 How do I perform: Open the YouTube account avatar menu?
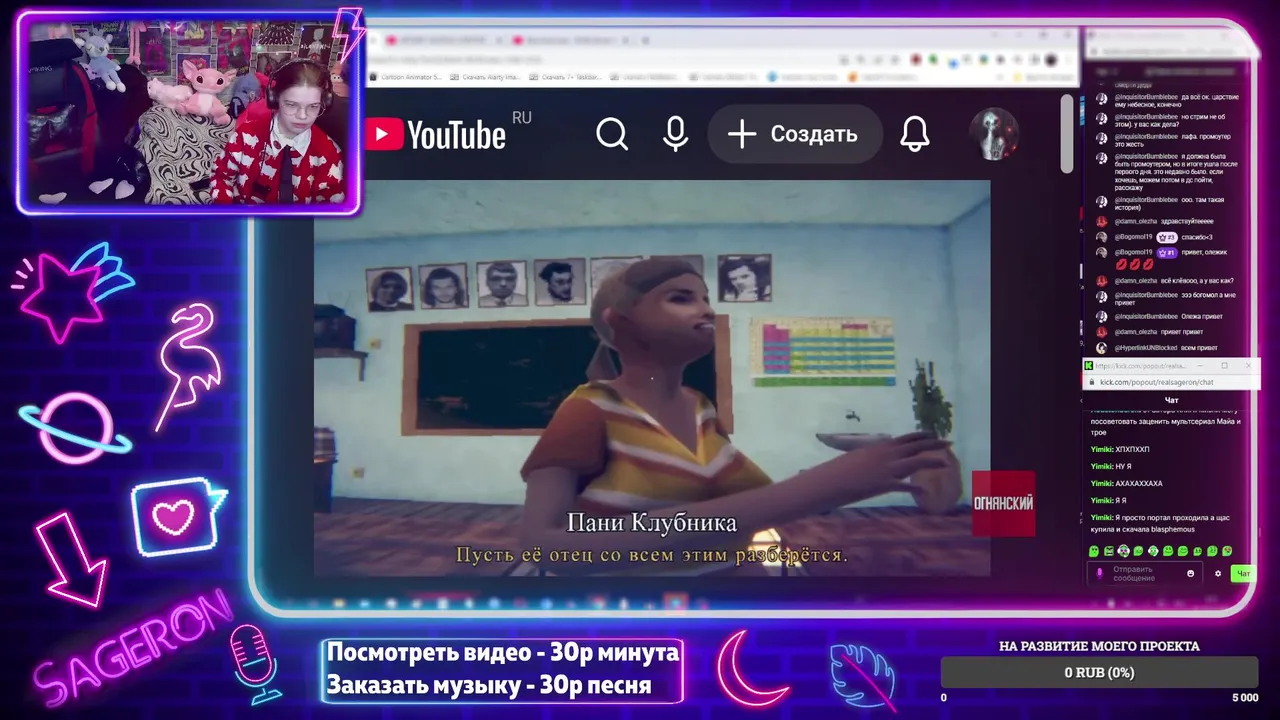994,134
